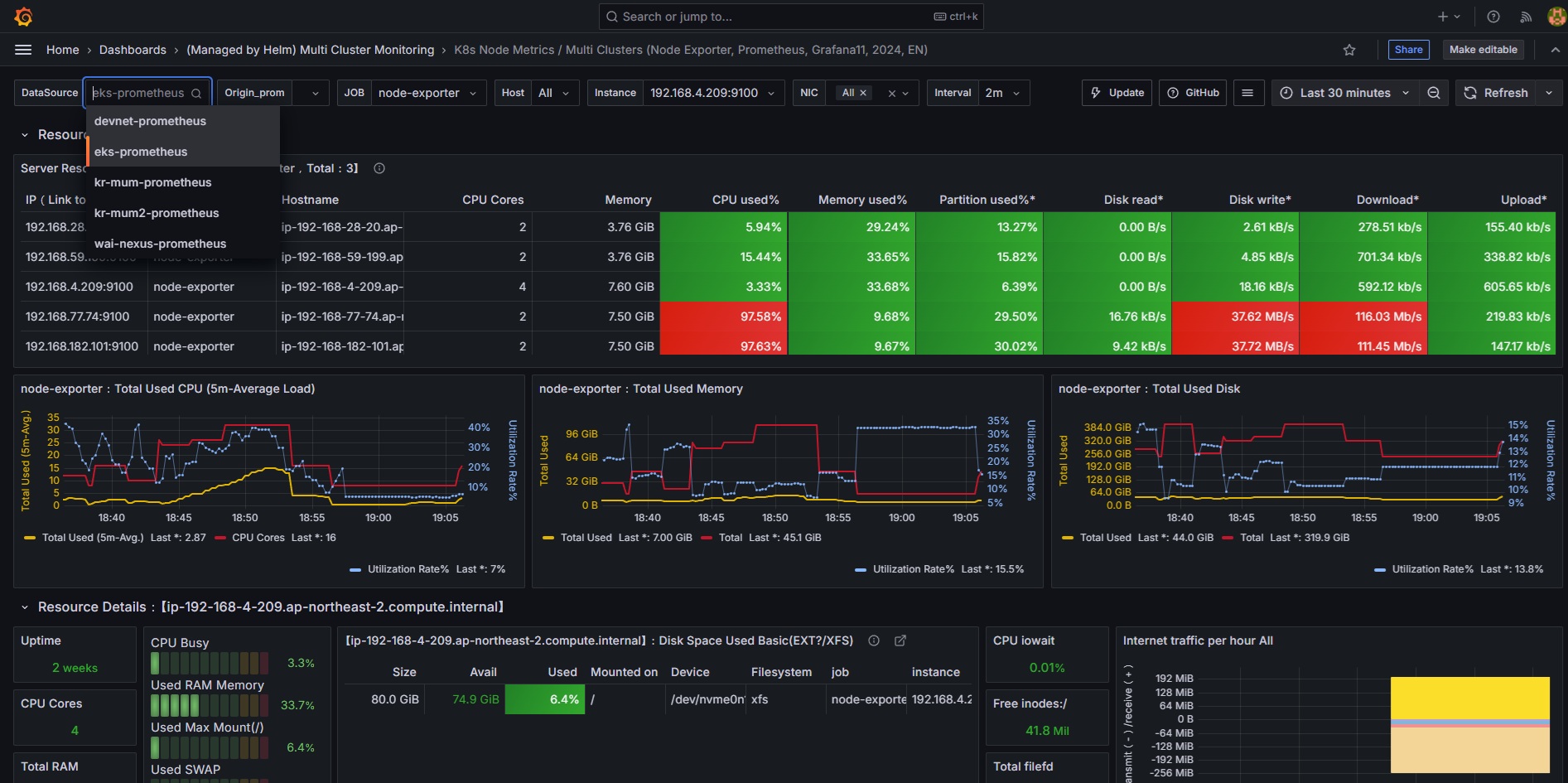Show info for Server Resource panel
The height and width of the screenshot is (783, 1568).
click(x=379, y=168)
